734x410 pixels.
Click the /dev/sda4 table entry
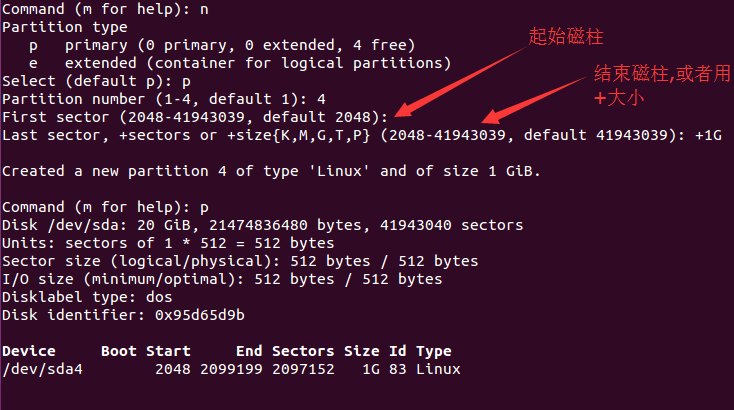[43, 369]
